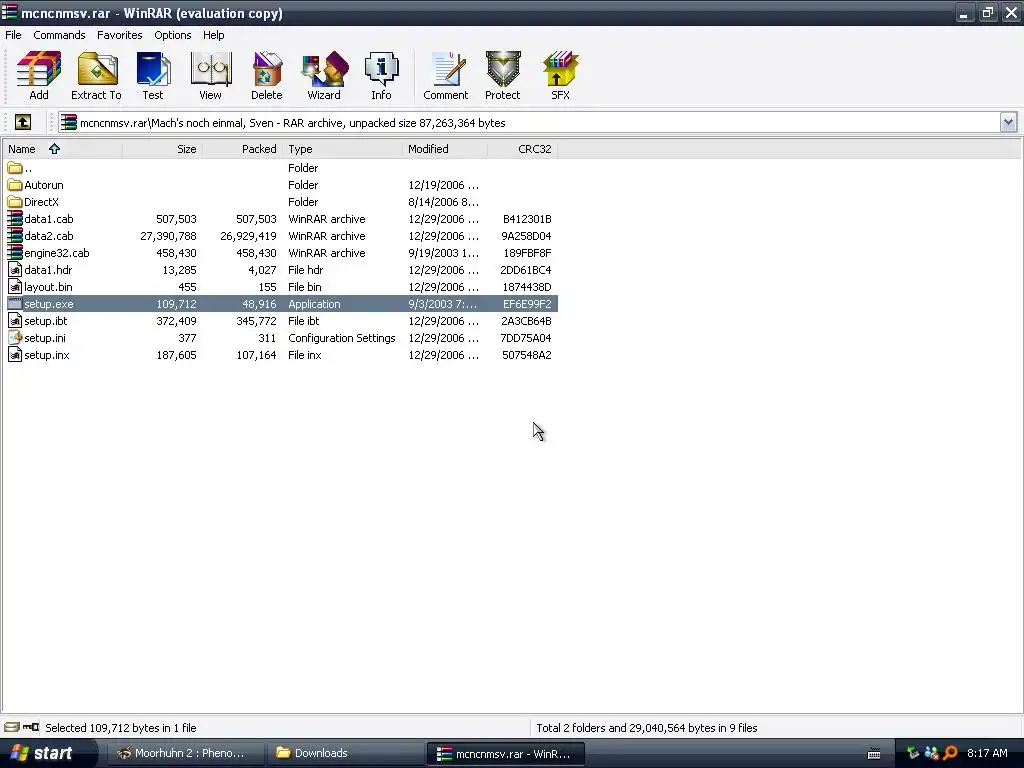
Task: Click the archive path address field
Action: (x=529, y=123)
